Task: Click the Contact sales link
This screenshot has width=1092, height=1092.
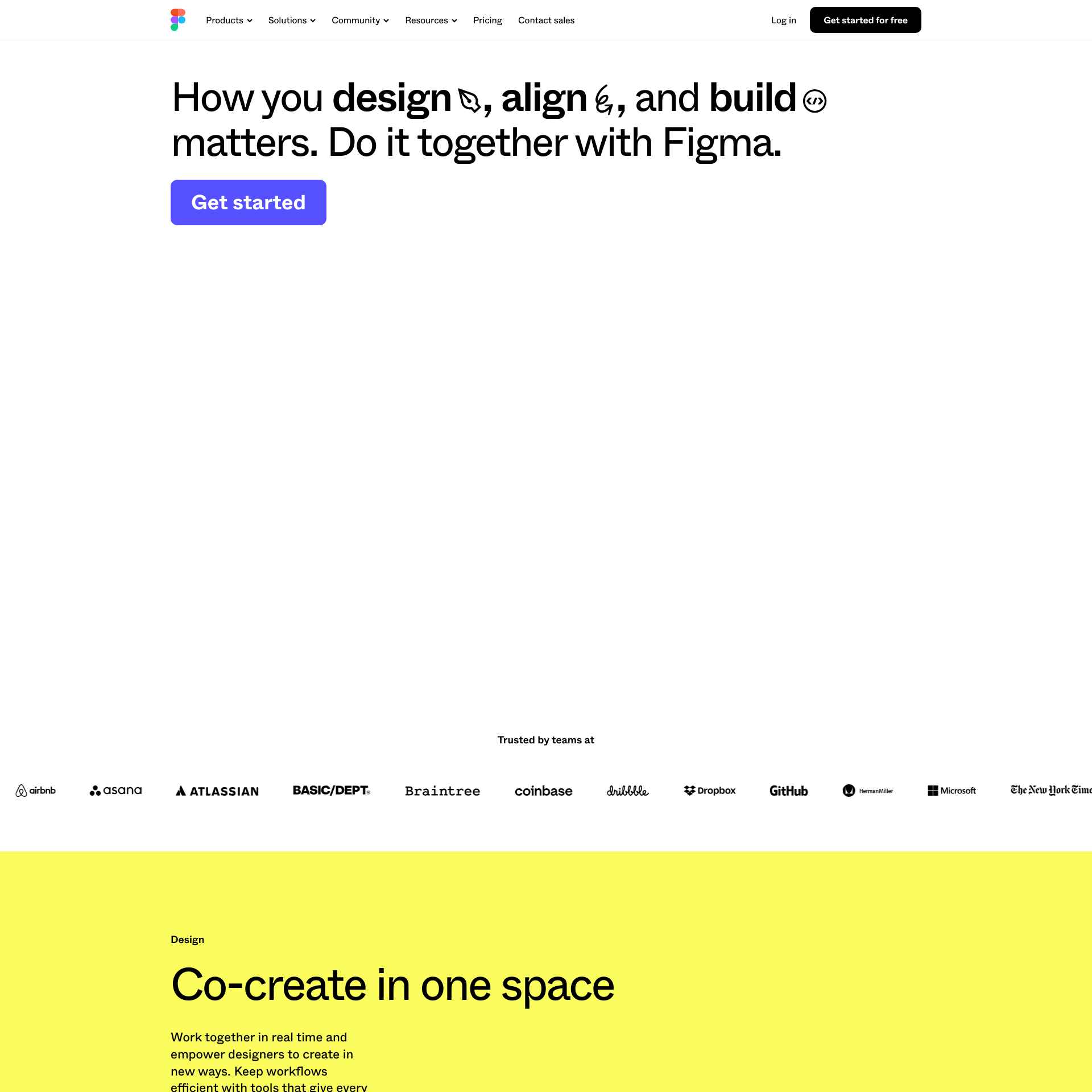Action: point(546,20)
